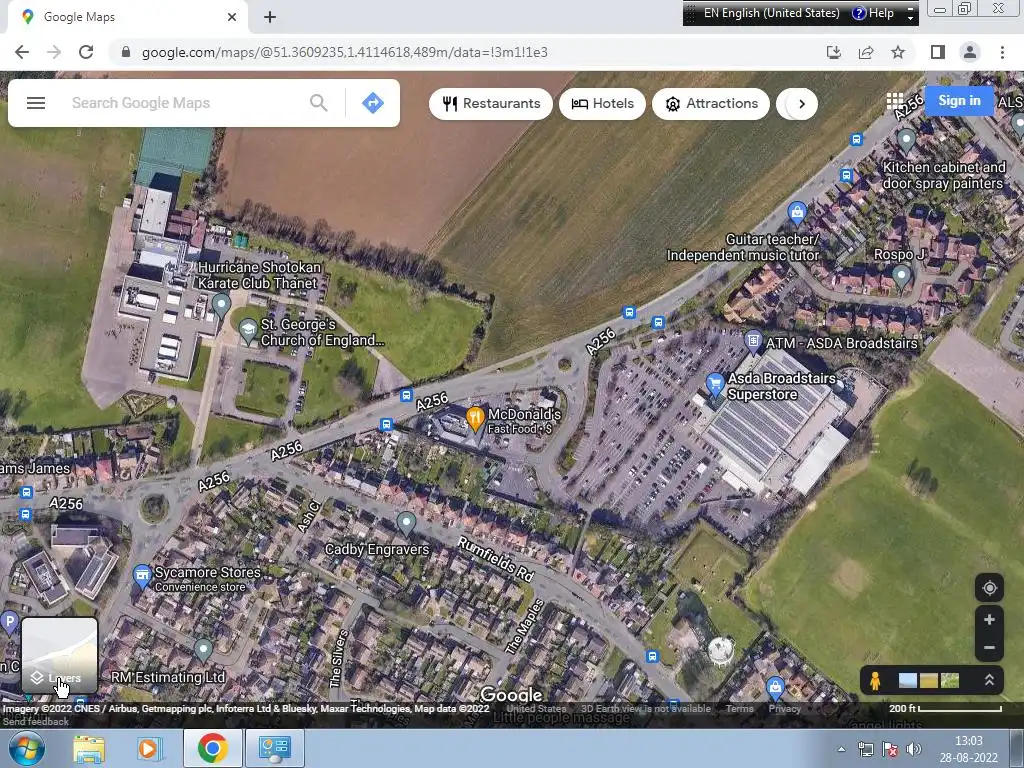
Task: Open the Google apps grid
Action: point(895,101)
